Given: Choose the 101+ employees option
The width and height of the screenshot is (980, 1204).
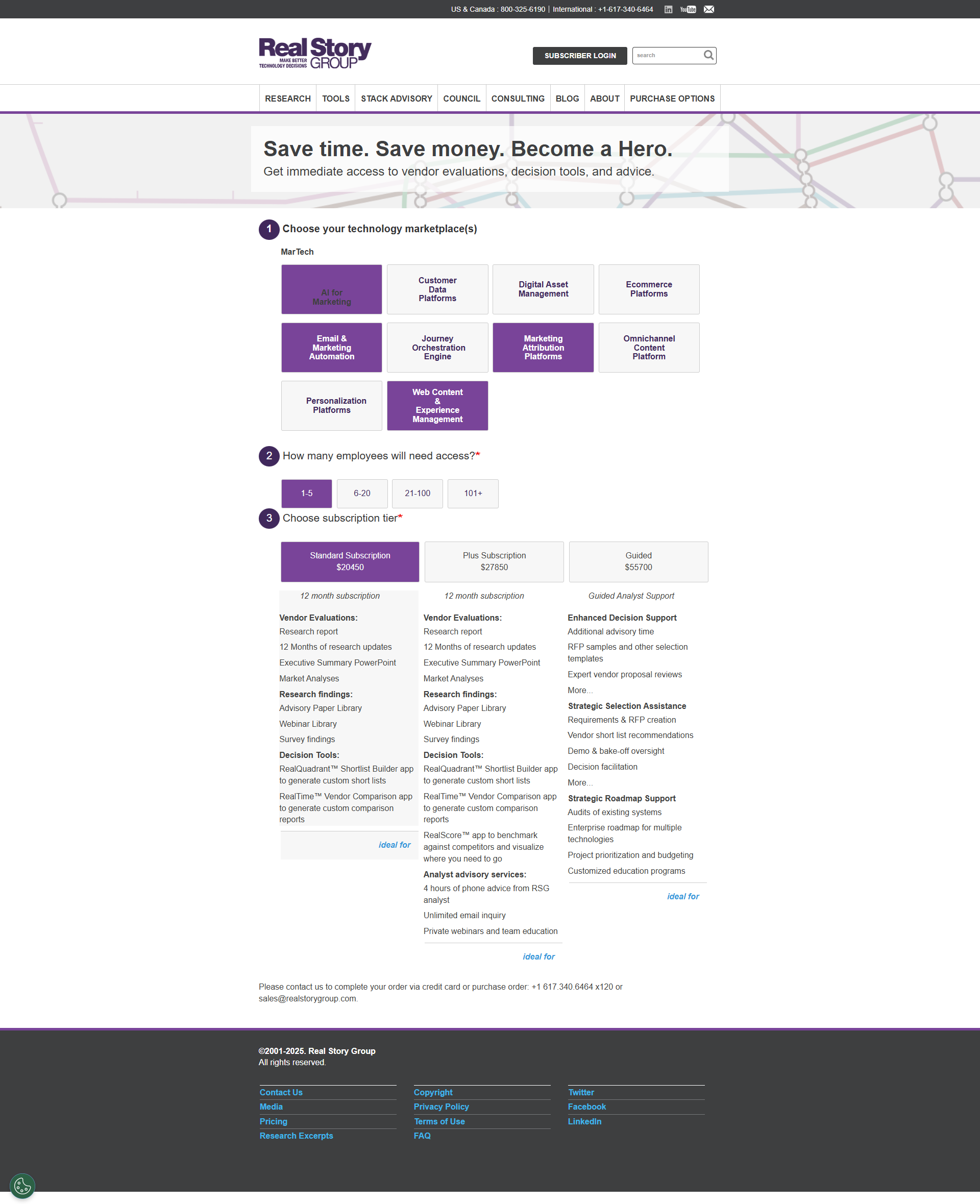Looking at the screenshot, I should click(473, 494).
